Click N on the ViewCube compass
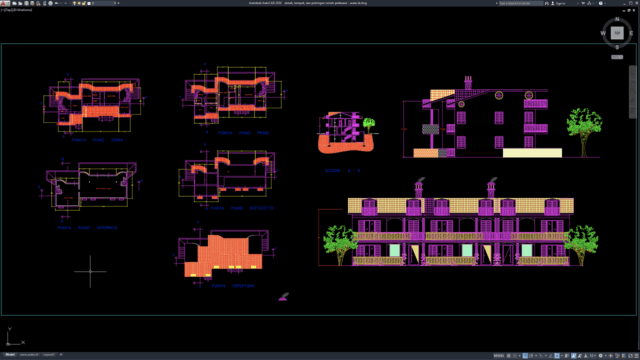The width and height of the screenshot is (640, 360). point(617,19)
